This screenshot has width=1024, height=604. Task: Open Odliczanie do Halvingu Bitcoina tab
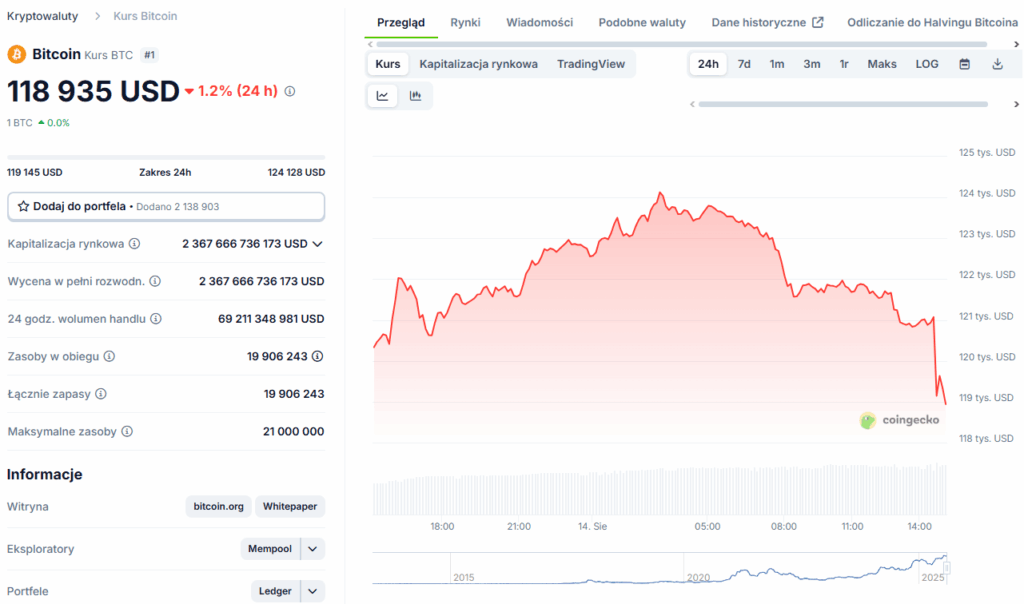[932, 22]
